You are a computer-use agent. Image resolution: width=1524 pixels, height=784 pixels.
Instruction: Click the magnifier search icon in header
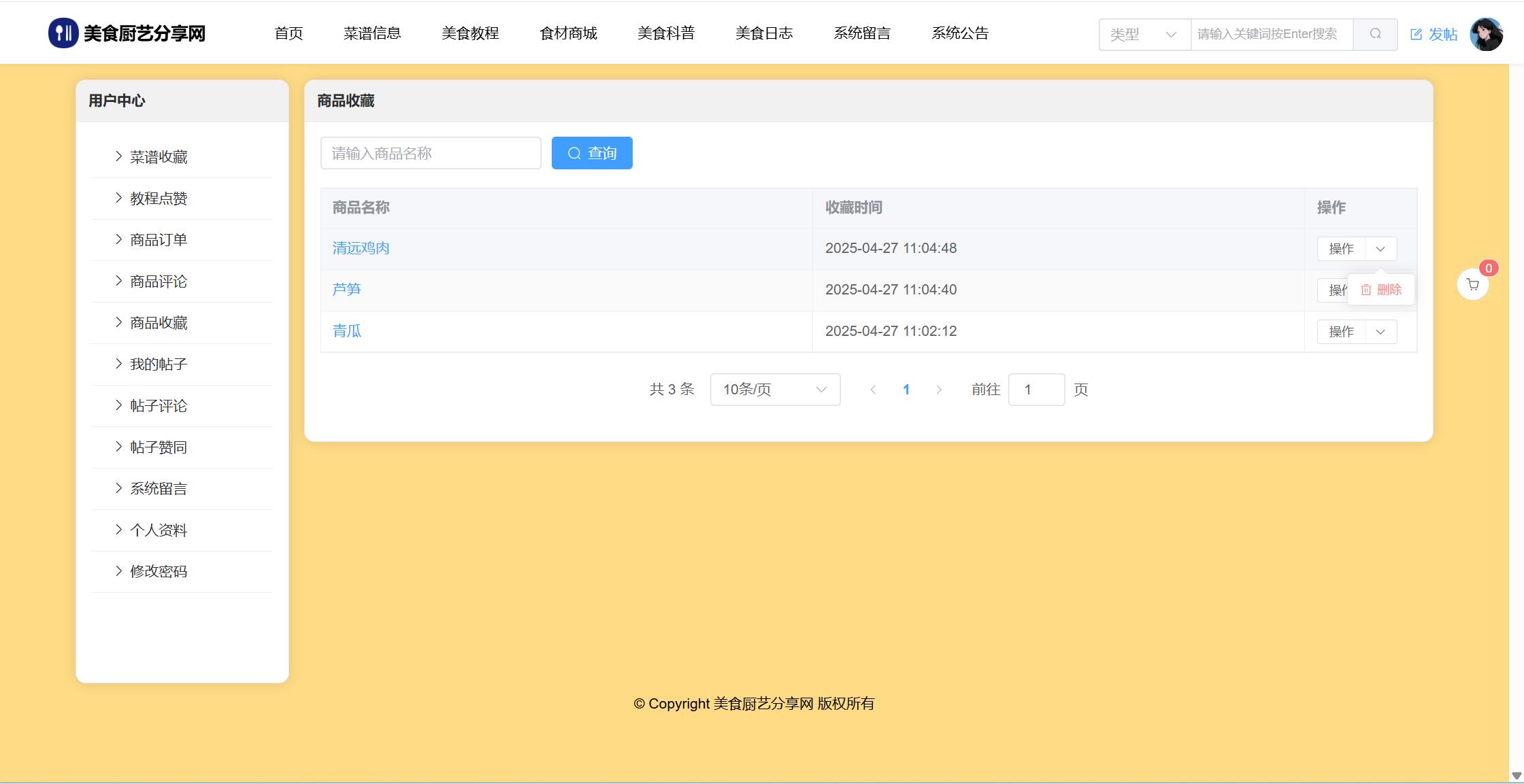[x=1375, y=34]
